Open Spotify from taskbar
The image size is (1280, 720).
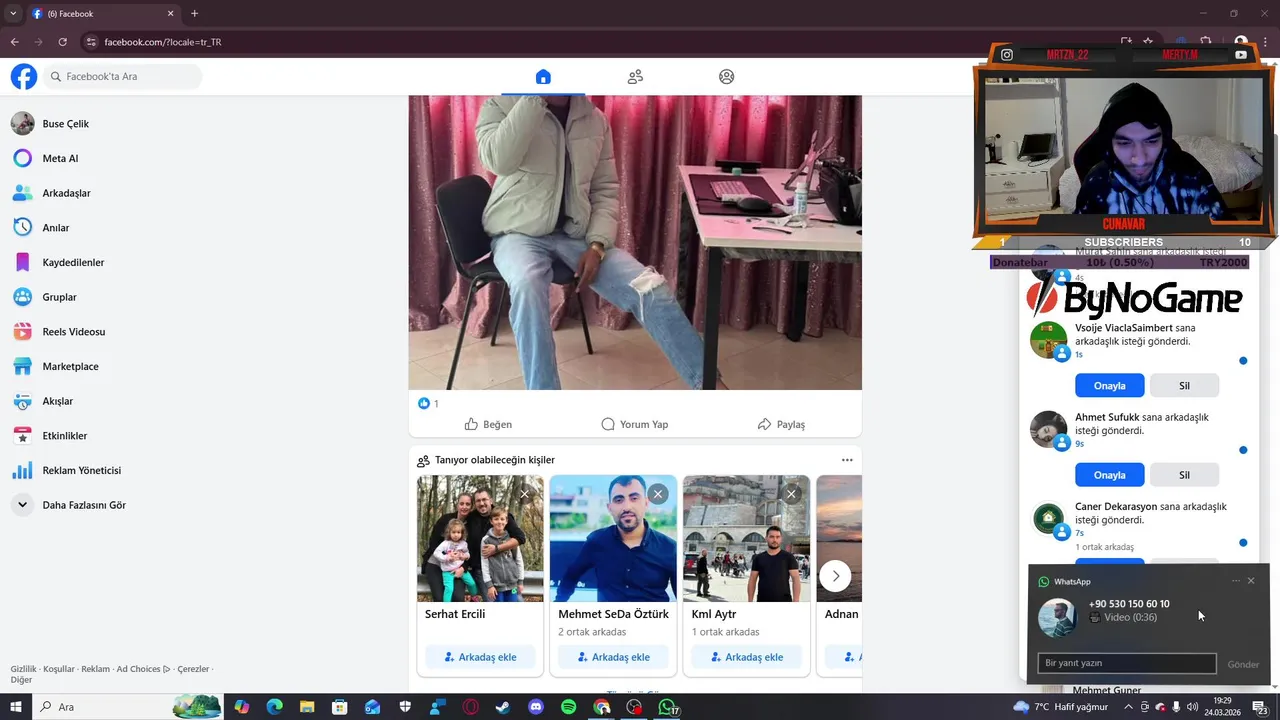coord(569,707)
